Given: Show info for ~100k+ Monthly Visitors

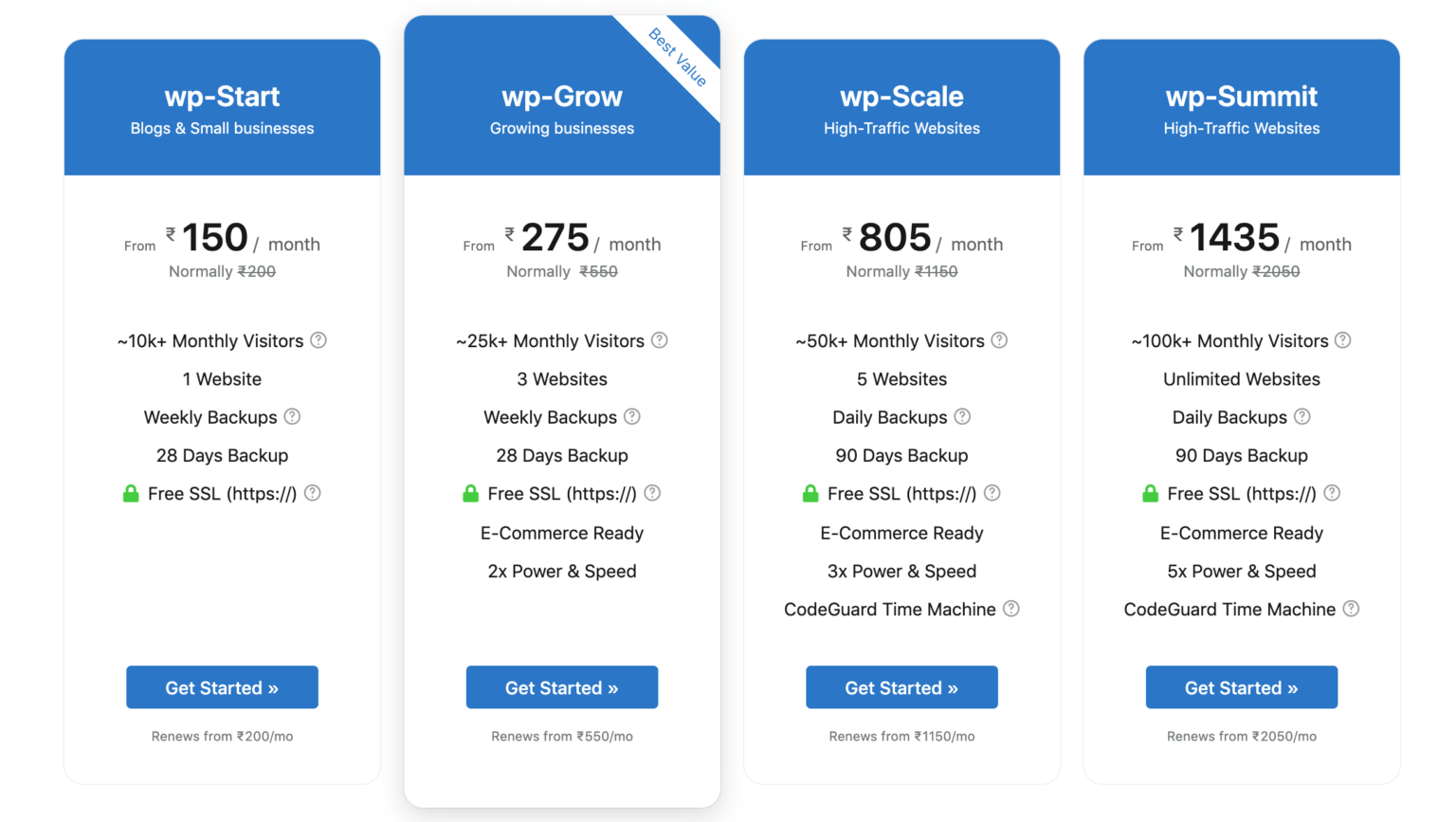Looking at the screenshot, I should pyautogui.click(x=1342, y=340).
